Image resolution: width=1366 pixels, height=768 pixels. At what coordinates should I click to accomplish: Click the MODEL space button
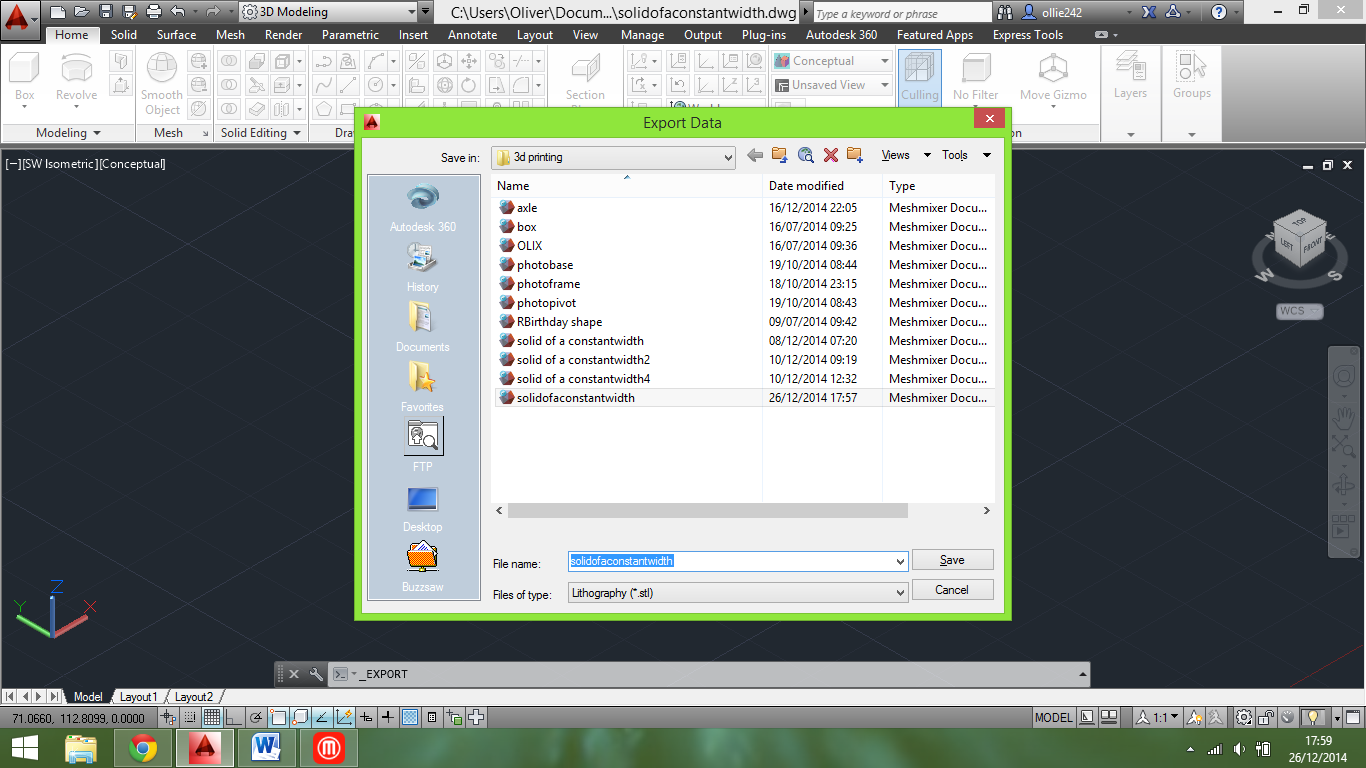click(x=1053, y=717)
